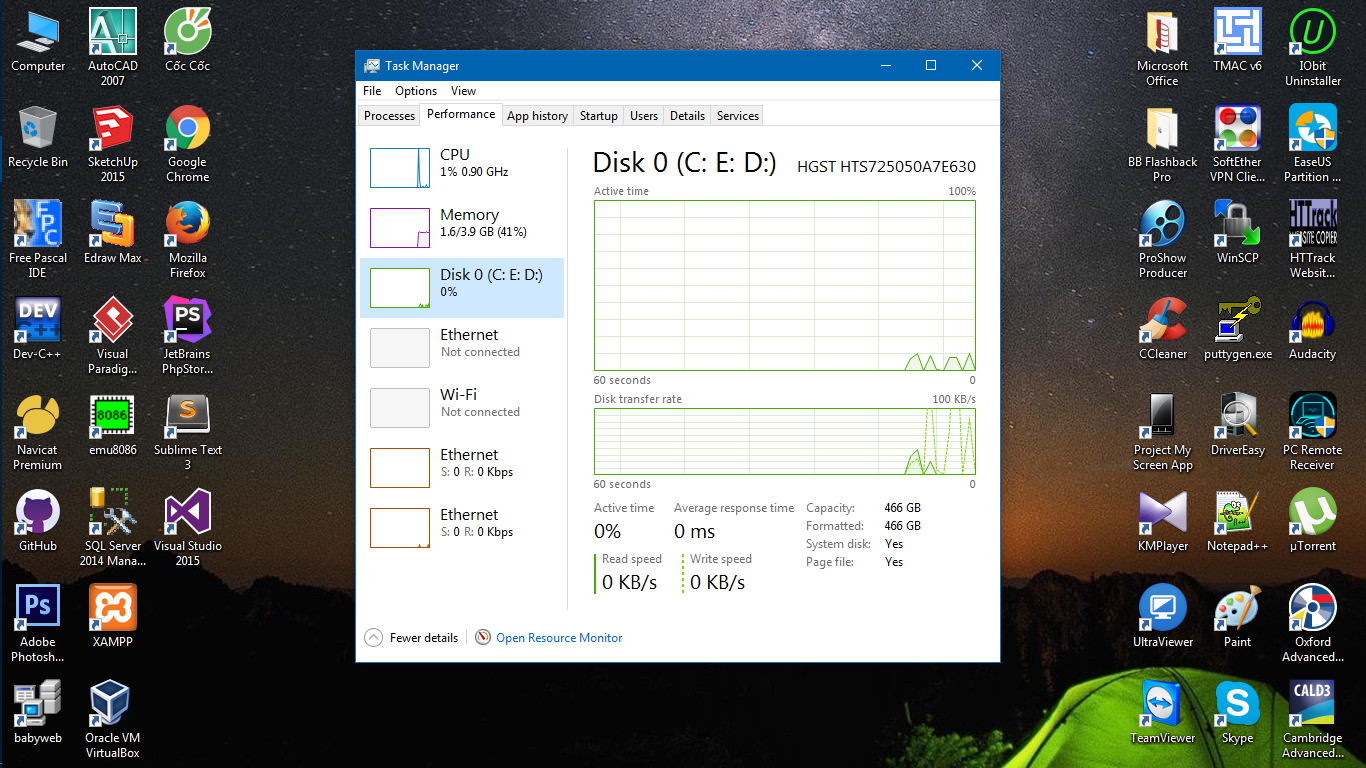Select the Sublime Text 3 icon
The height and width of the screenshot is (768, 1366).
click(x=188, y=431)
